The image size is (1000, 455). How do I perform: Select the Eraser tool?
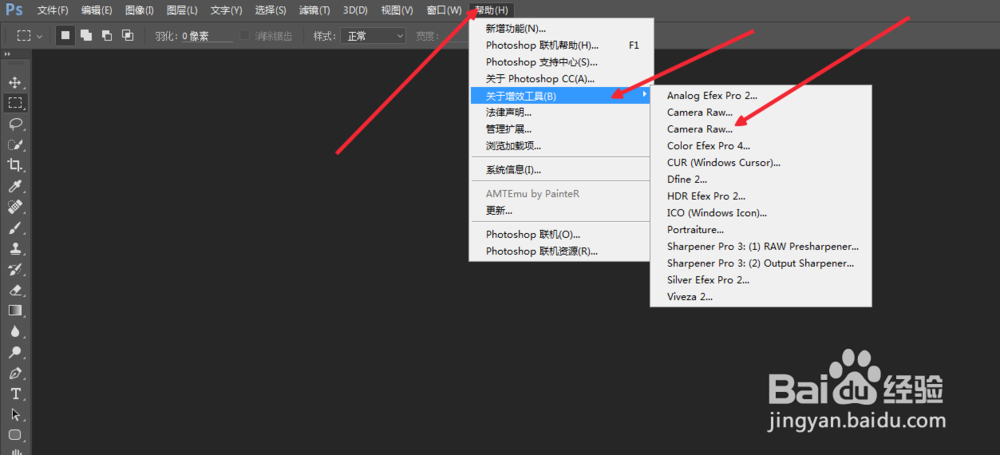pos(15,290)
